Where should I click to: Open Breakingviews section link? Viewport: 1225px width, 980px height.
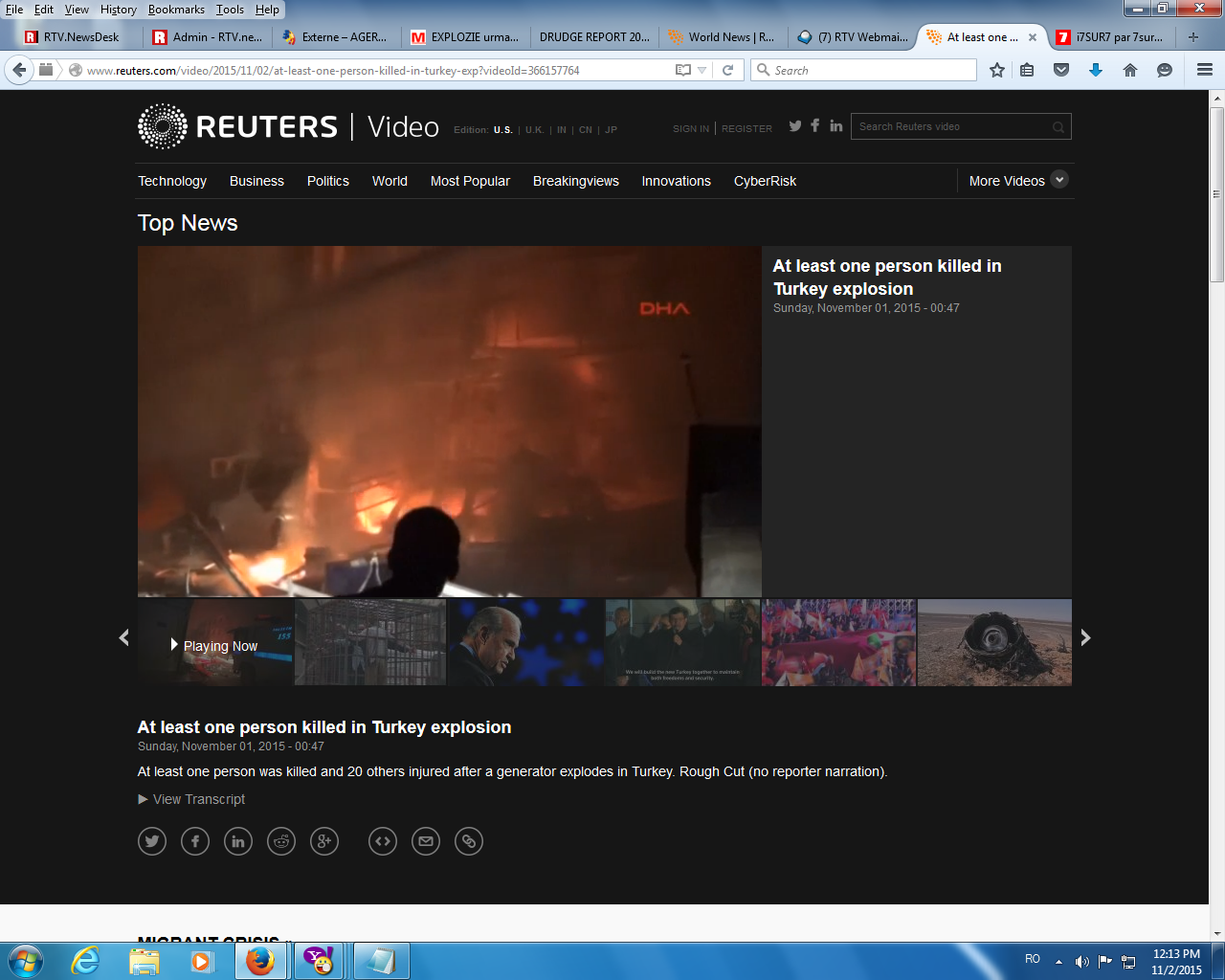576,181
